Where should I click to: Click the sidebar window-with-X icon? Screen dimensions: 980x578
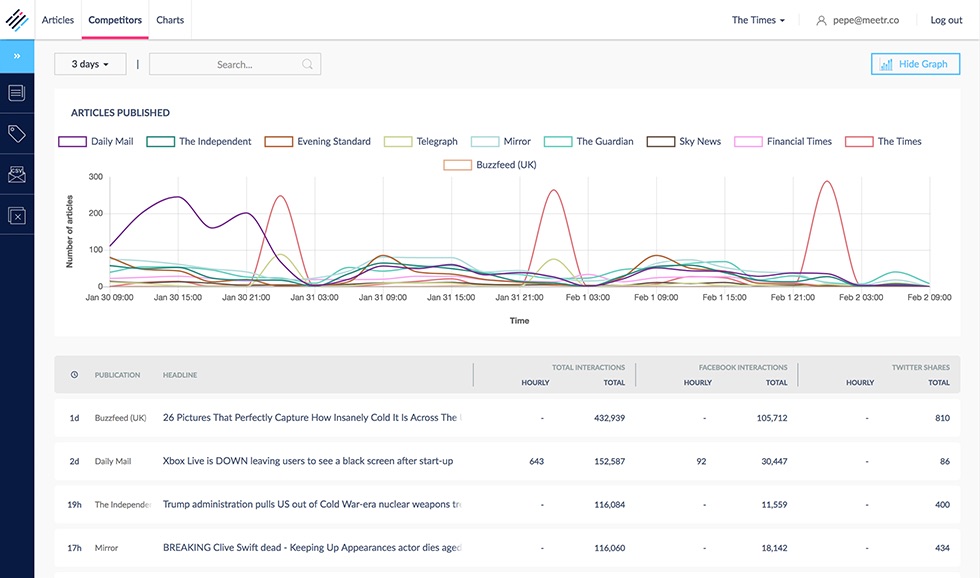(x=16, y=215)
